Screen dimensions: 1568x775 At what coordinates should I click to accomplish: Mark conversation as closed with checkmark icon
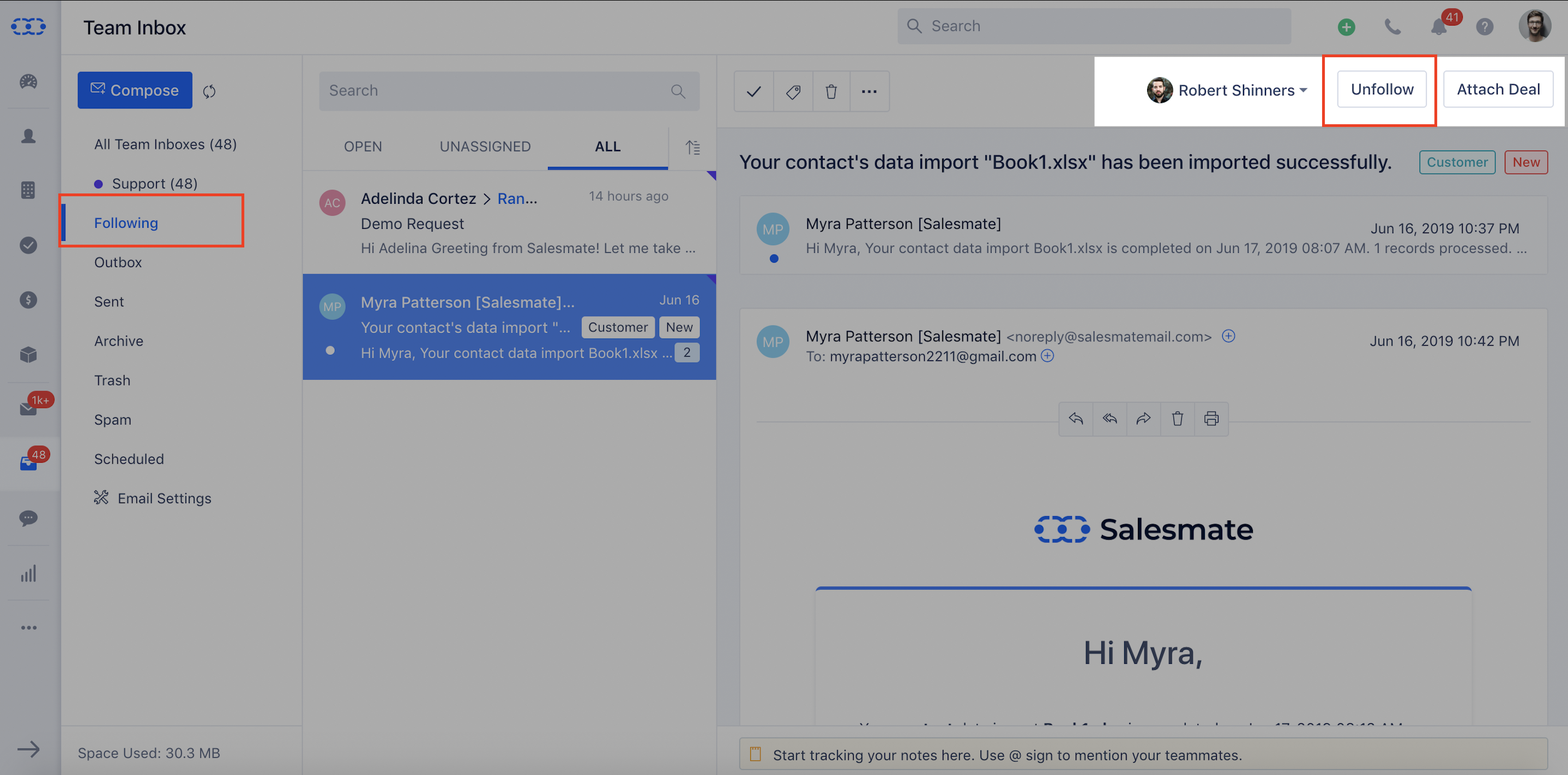point(753,91)
